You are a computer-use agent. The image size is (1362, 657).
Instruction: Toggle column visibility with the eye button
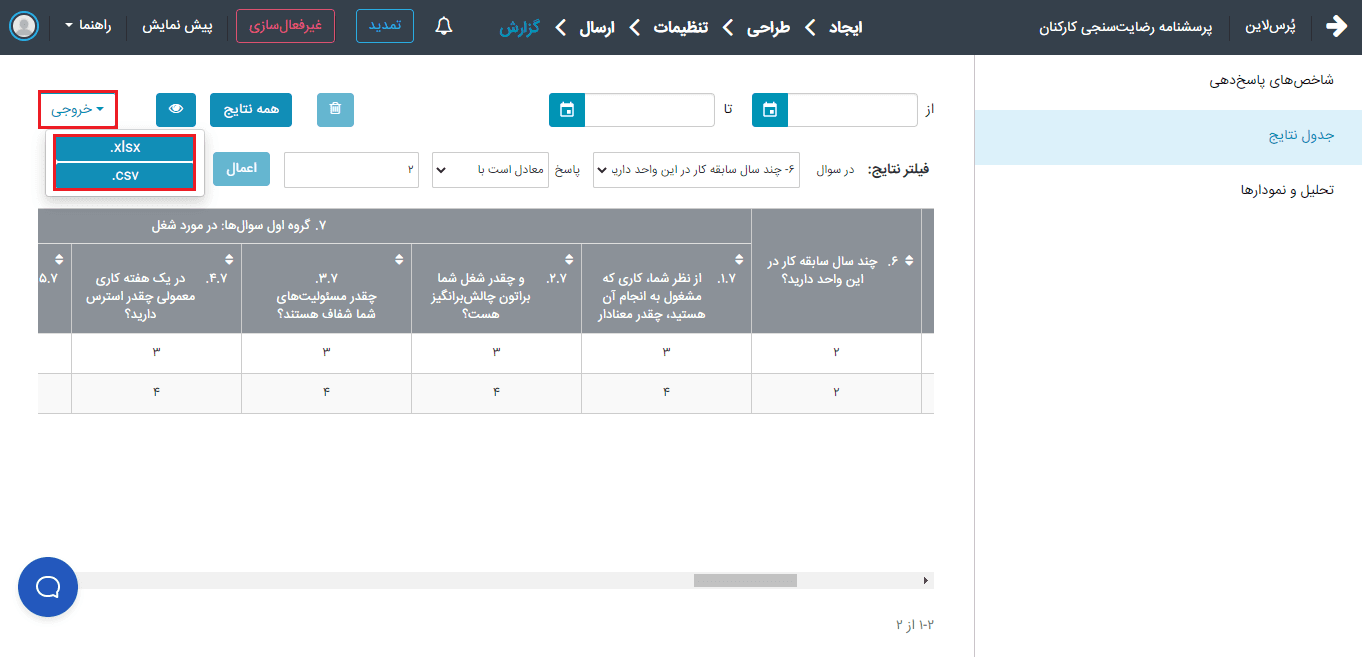176,110
